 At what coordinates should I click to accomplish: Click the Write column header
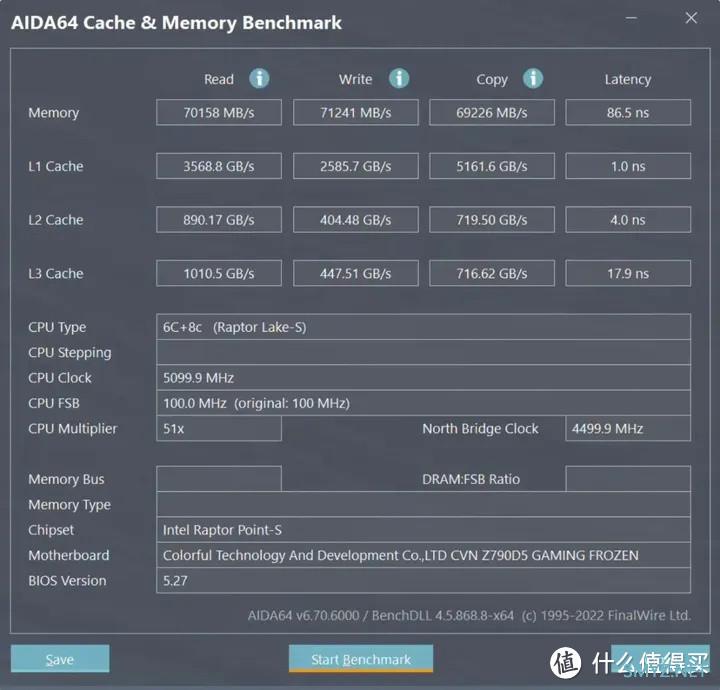coord(356,79)
